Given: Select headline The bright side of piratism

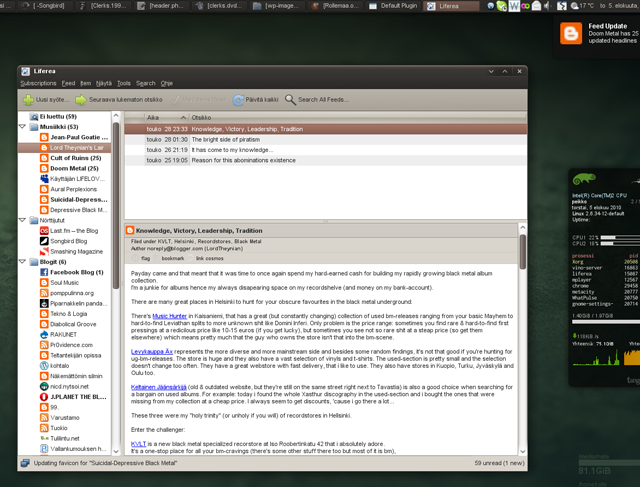Looking at the screenshot, I should [325, 140].
